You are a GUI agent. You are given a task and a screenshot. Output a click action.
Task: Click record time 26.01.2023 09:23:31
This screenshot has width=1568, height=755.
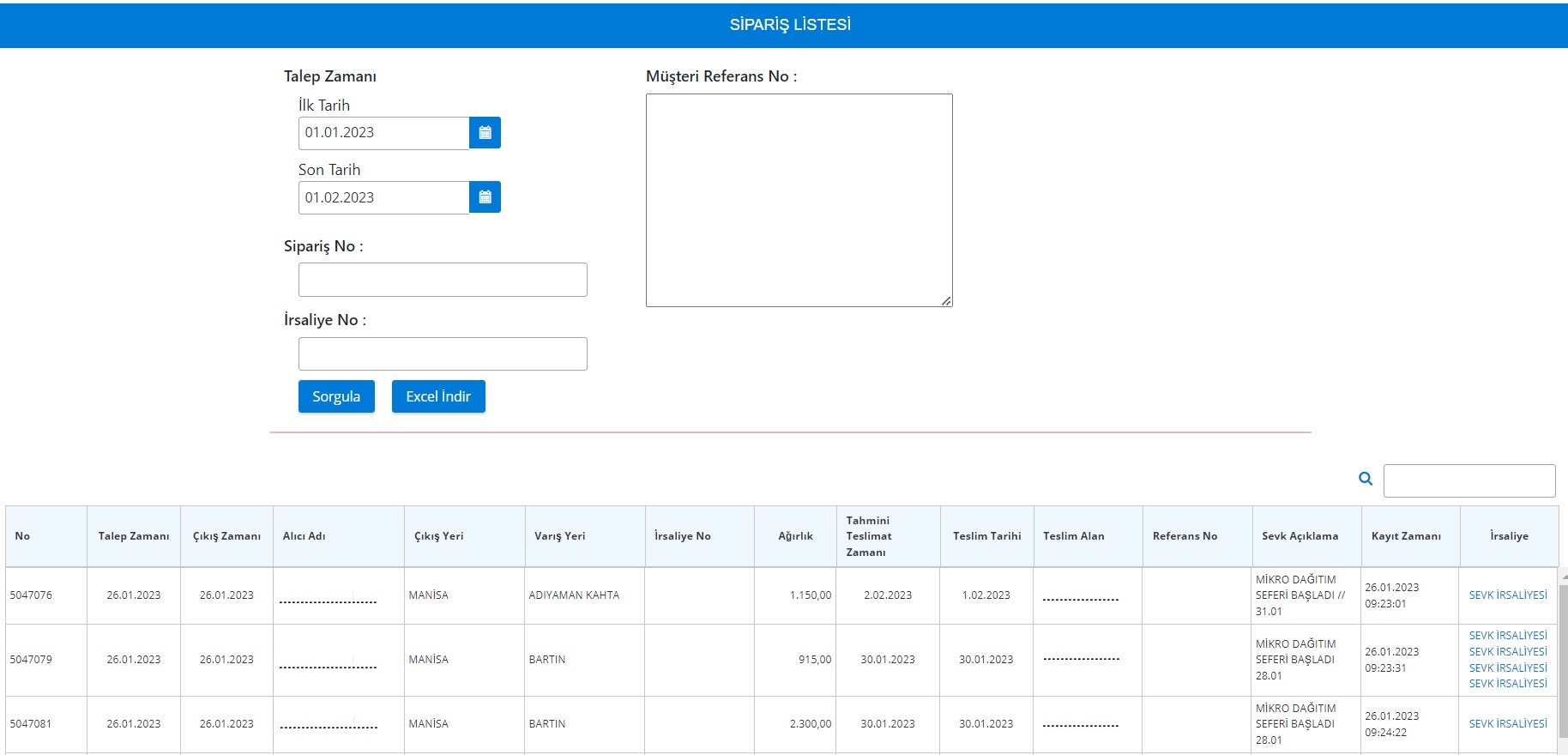tap(1392, 660)
